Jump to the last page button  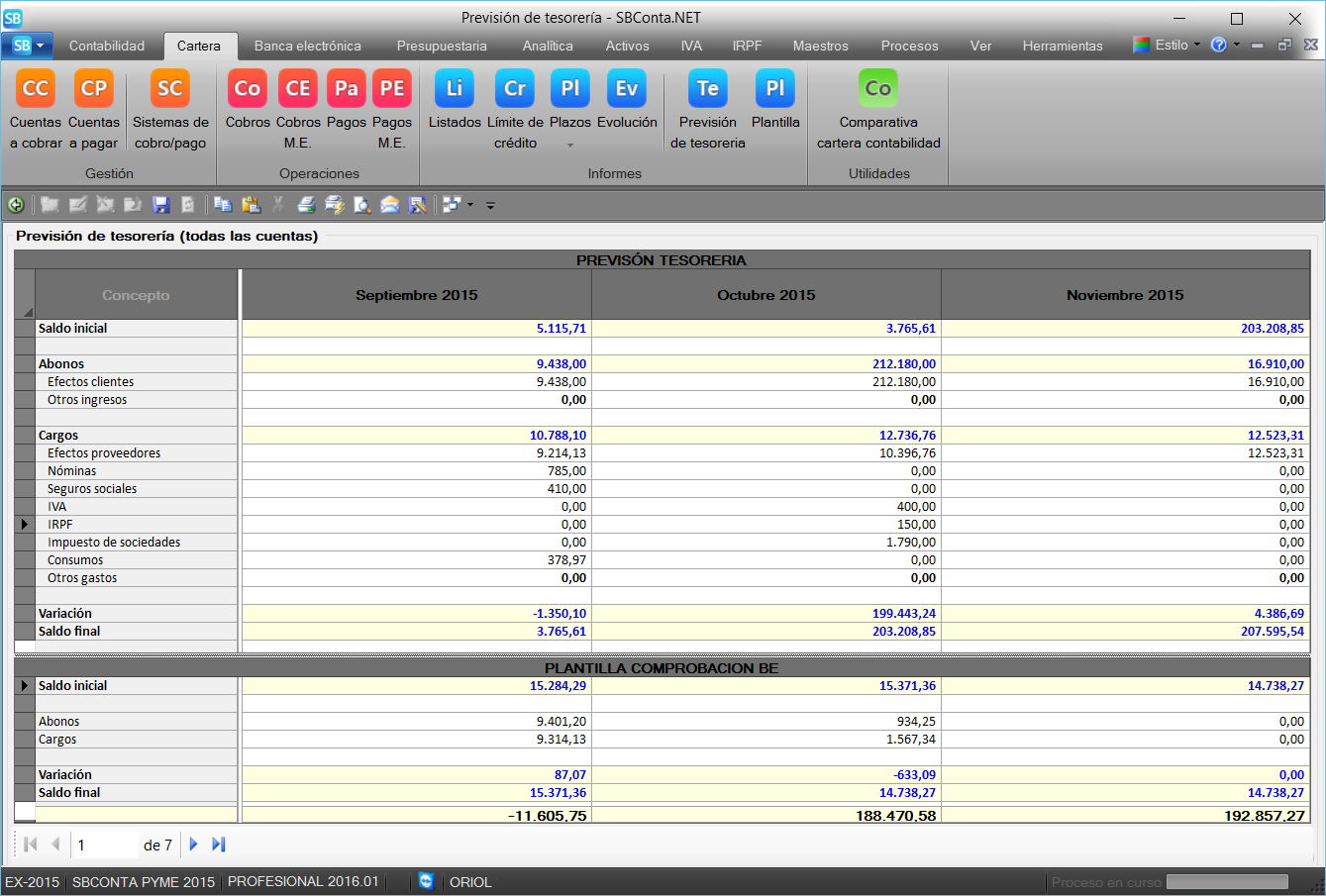click(219, 845)
